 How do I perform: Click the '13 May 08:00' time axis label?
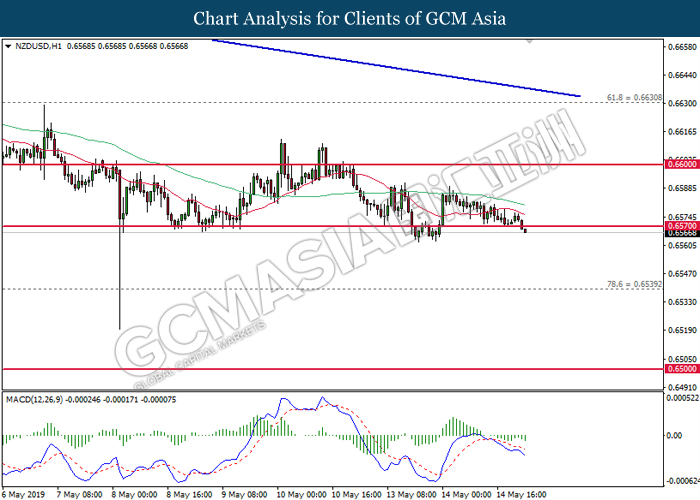pyautogui.click(x=412, y=494)
